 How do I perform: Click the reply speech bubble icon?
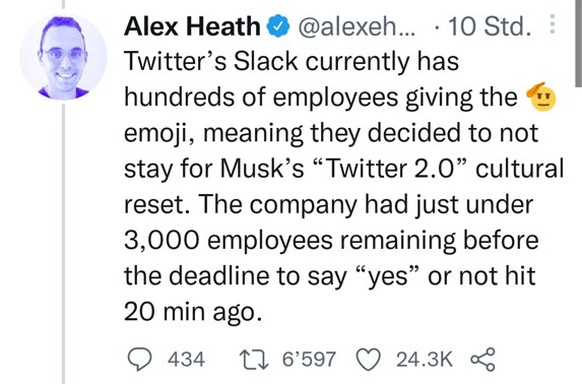tap(140, 359)
